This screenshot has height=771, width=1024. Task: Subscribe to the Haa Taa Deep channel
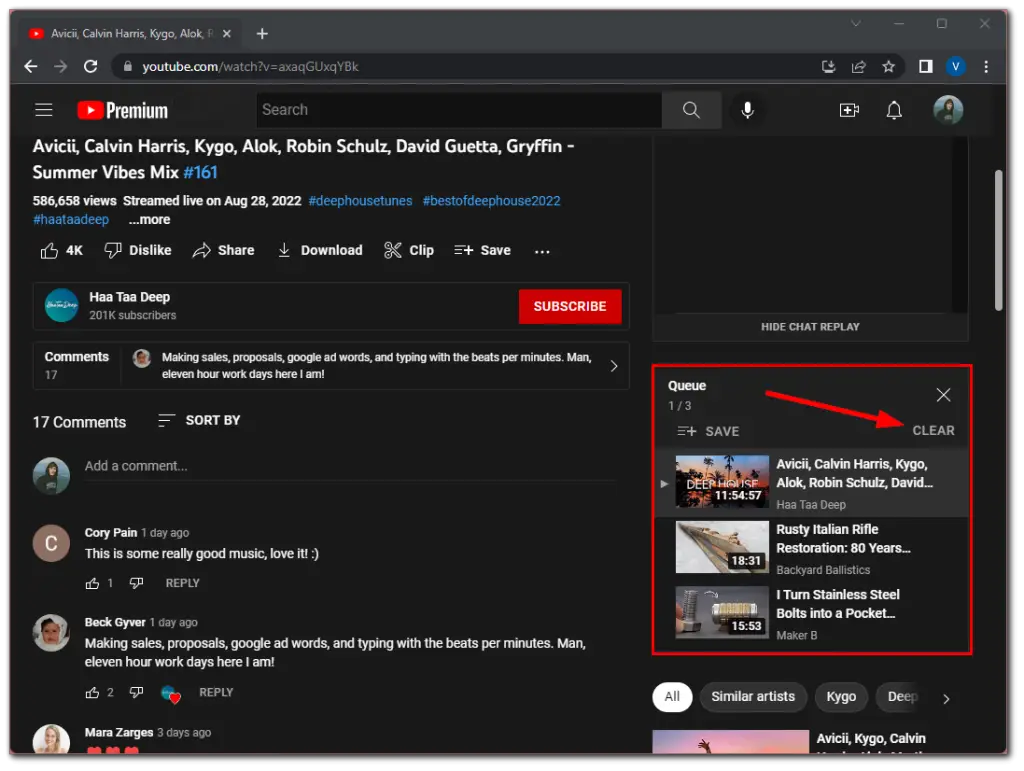570,306
